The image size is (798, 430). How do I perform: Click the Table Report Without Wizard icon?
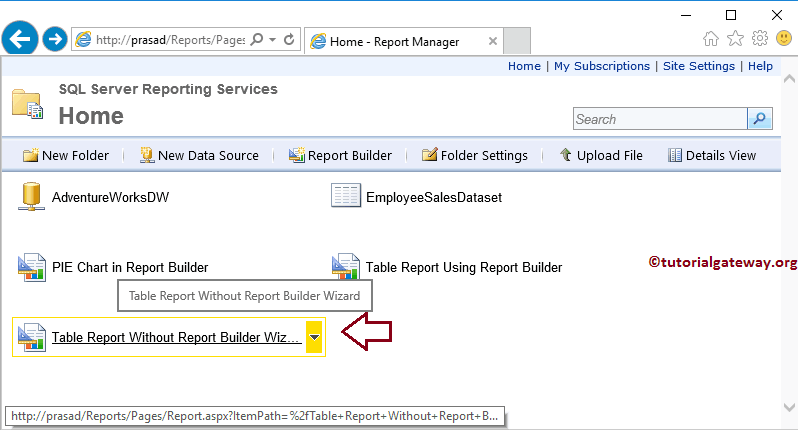32,337
